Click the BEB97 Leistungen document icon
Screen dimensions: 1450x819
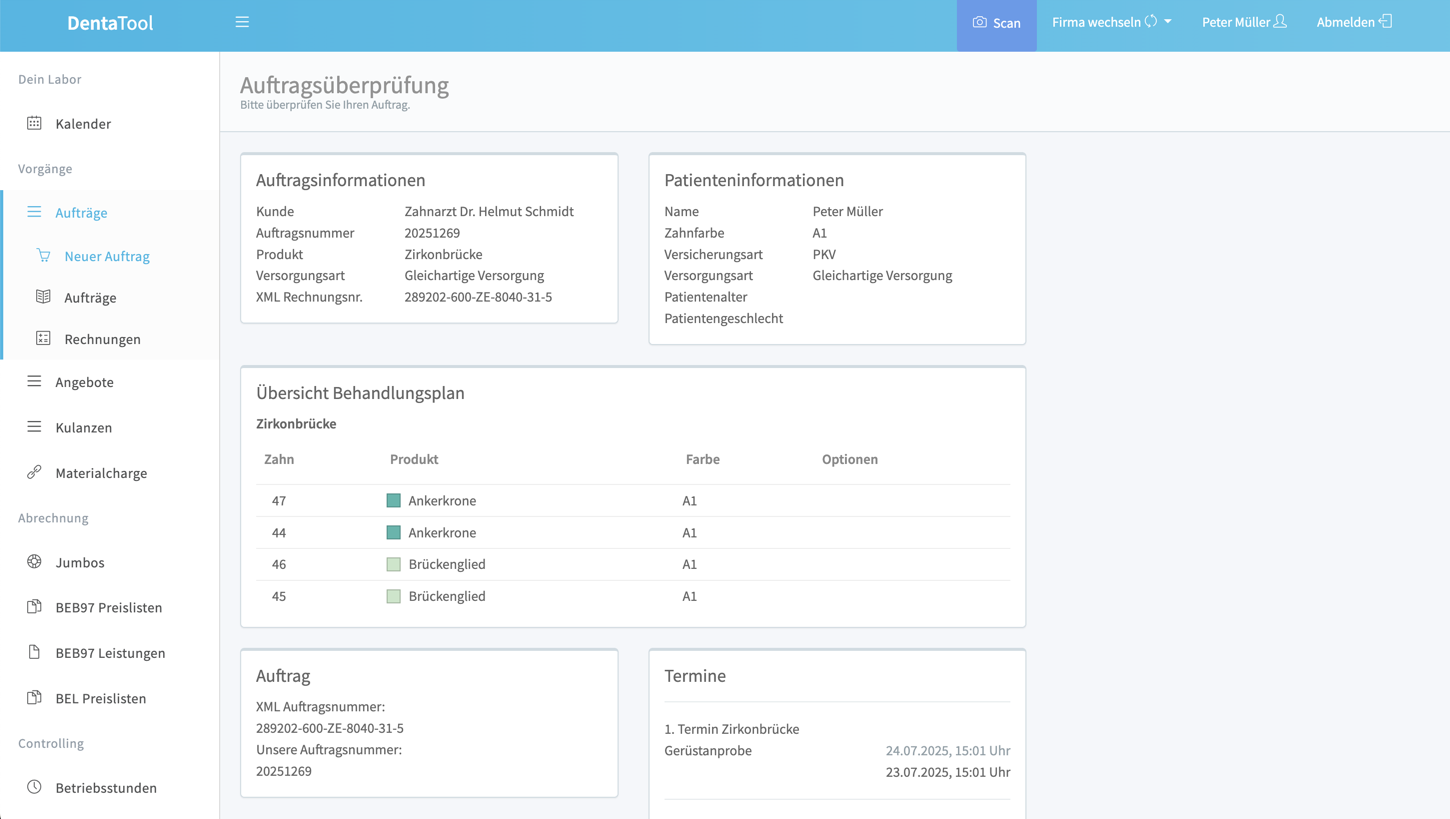pyautogui.click(x=34, y=652)
